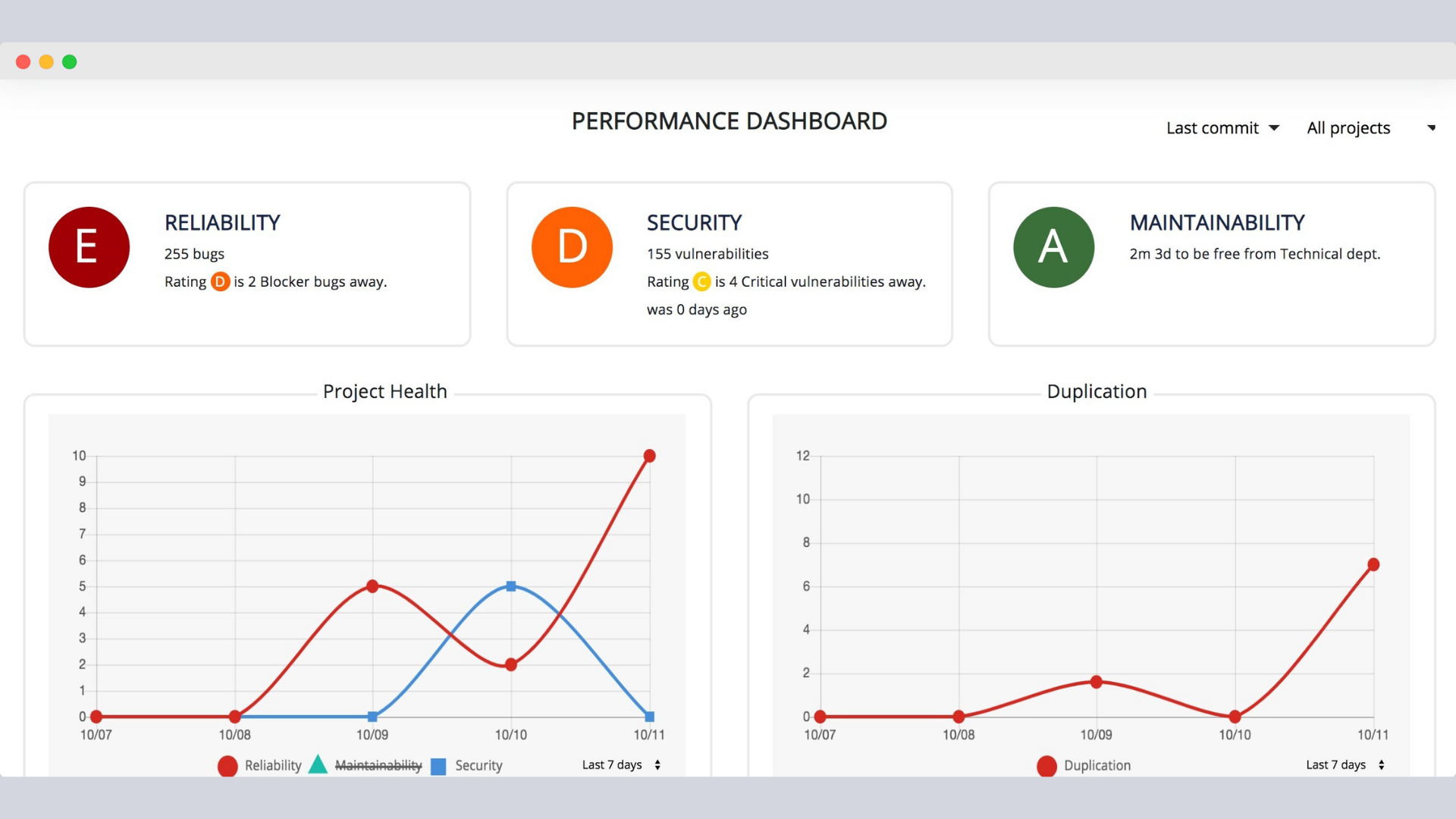Click the Duplication data point on 10/11
This screenshot has width=1456, height=819.
tap(1373, 565)
